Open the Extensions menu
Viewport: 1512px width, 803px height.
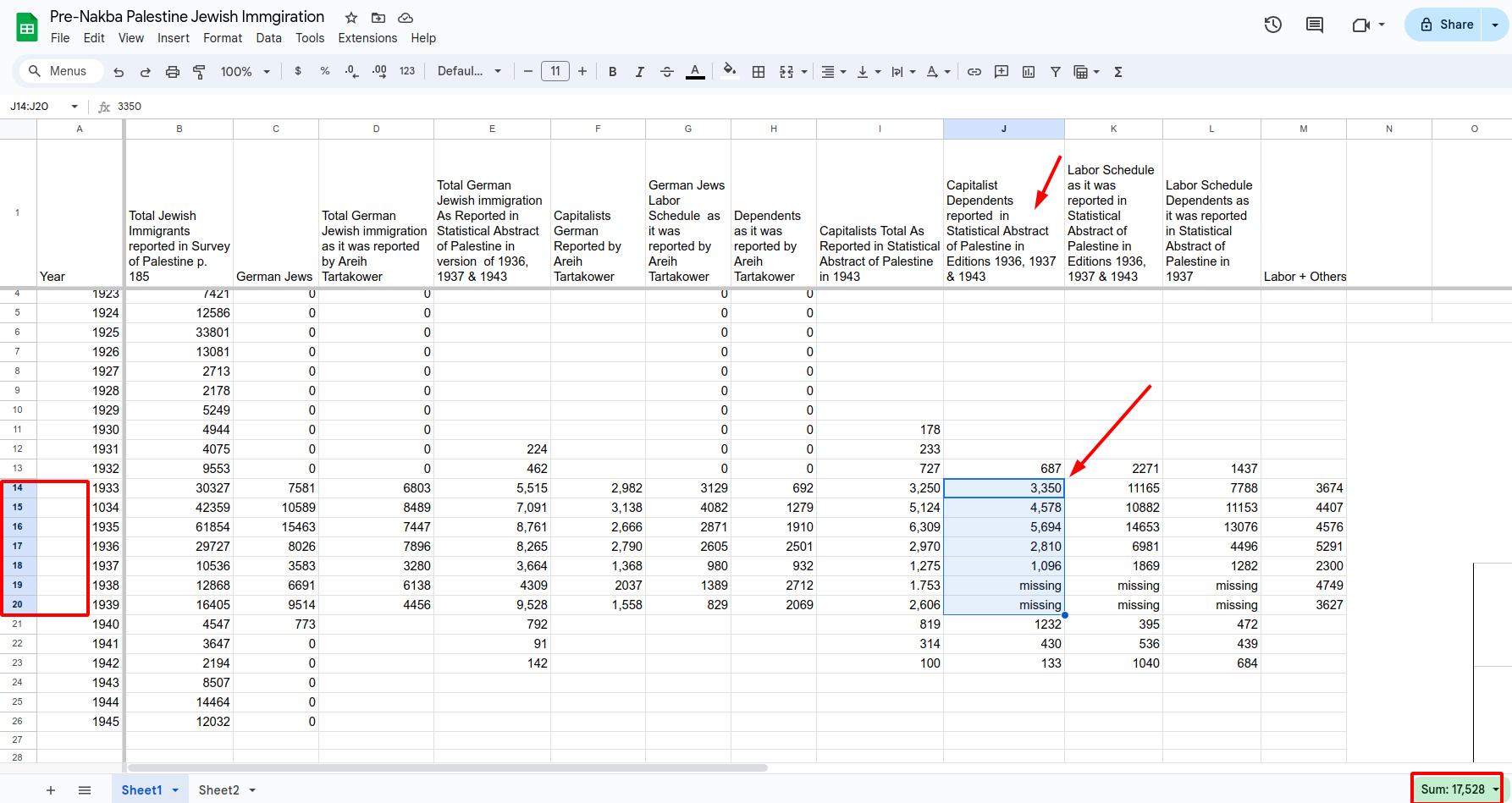pyautogui.click(x=367, y=38)
